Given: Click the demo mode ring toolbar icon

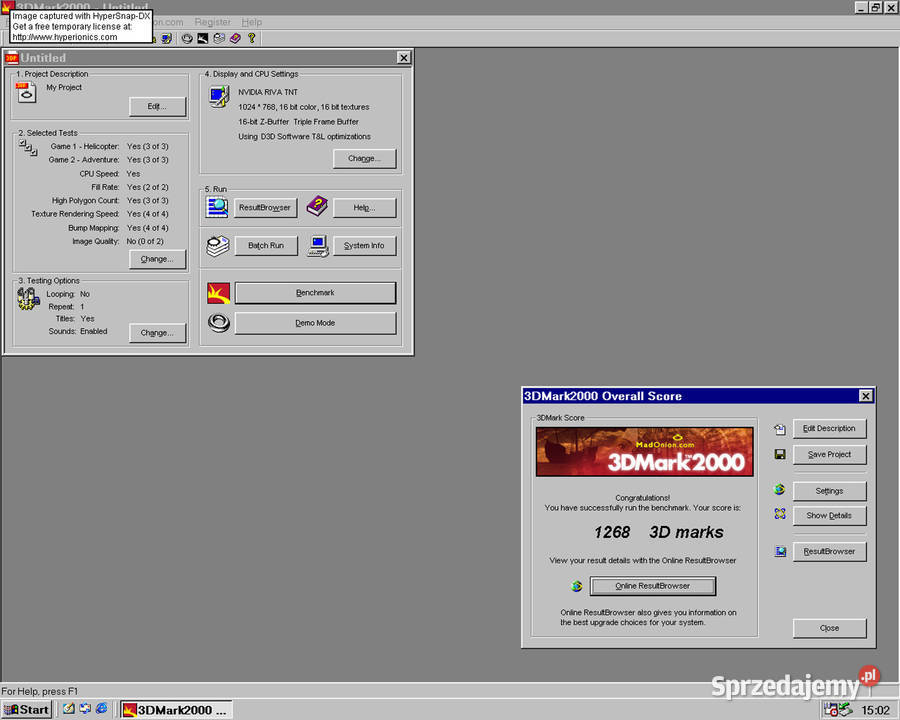Looking at the screenshot, I should coord(187,38).
